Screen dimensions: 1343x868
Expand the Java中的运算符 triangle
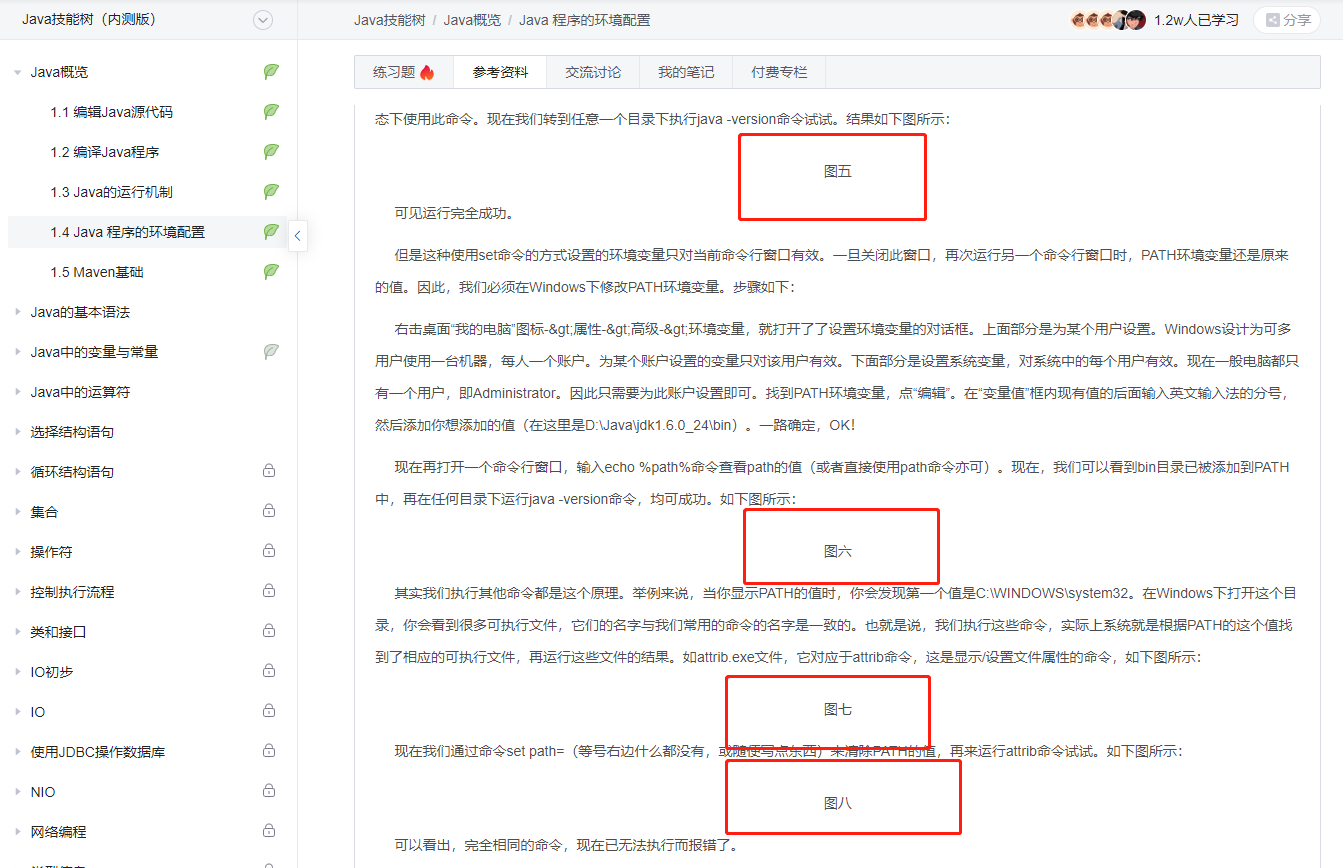coord(17,392)
